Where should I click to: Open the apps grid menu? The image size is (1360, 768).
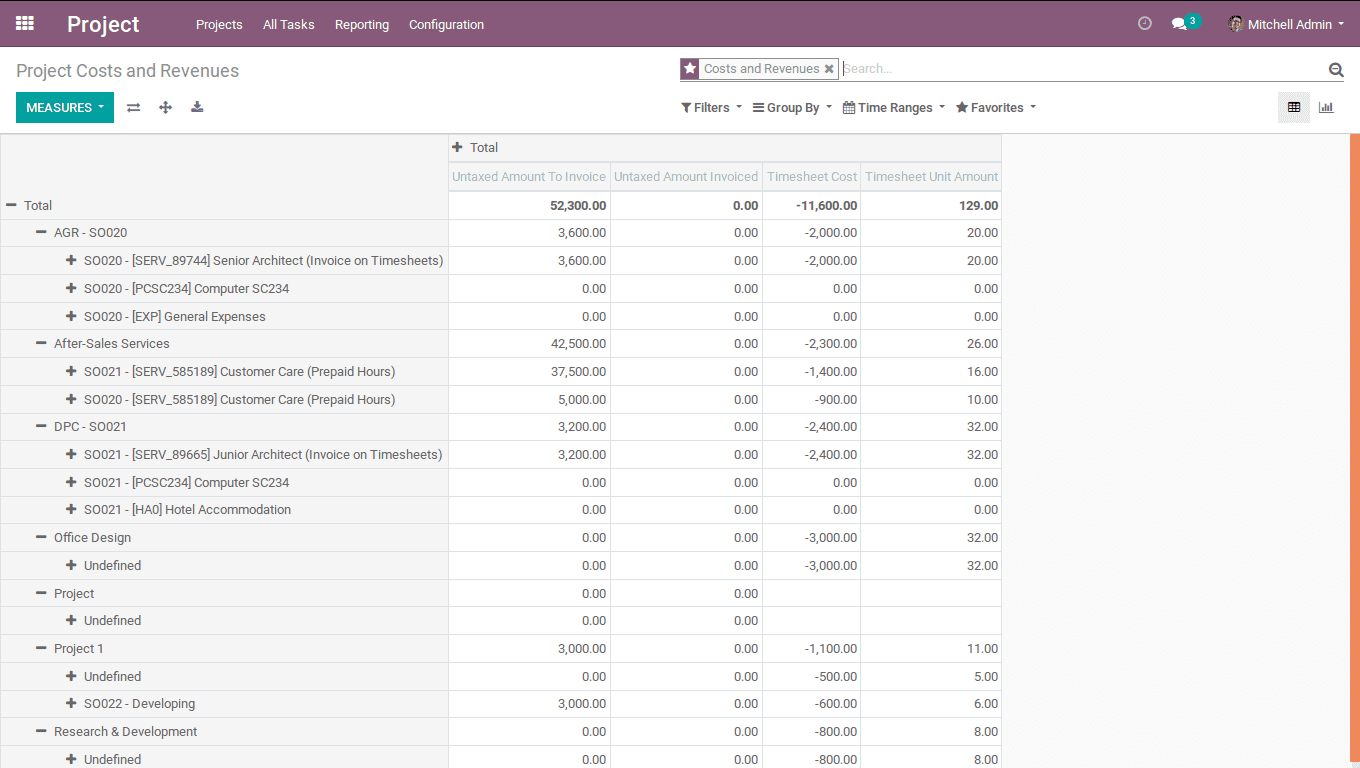(x=25, y=24)
